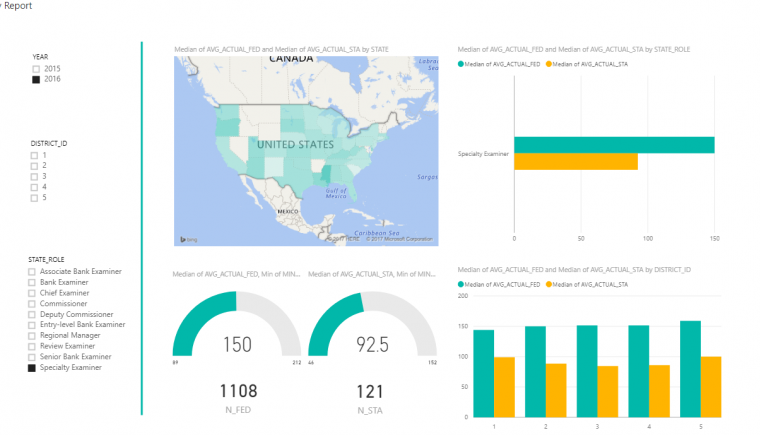Select orange bar for district 3
Screen dimensions: 760x435
click(608, 391)
